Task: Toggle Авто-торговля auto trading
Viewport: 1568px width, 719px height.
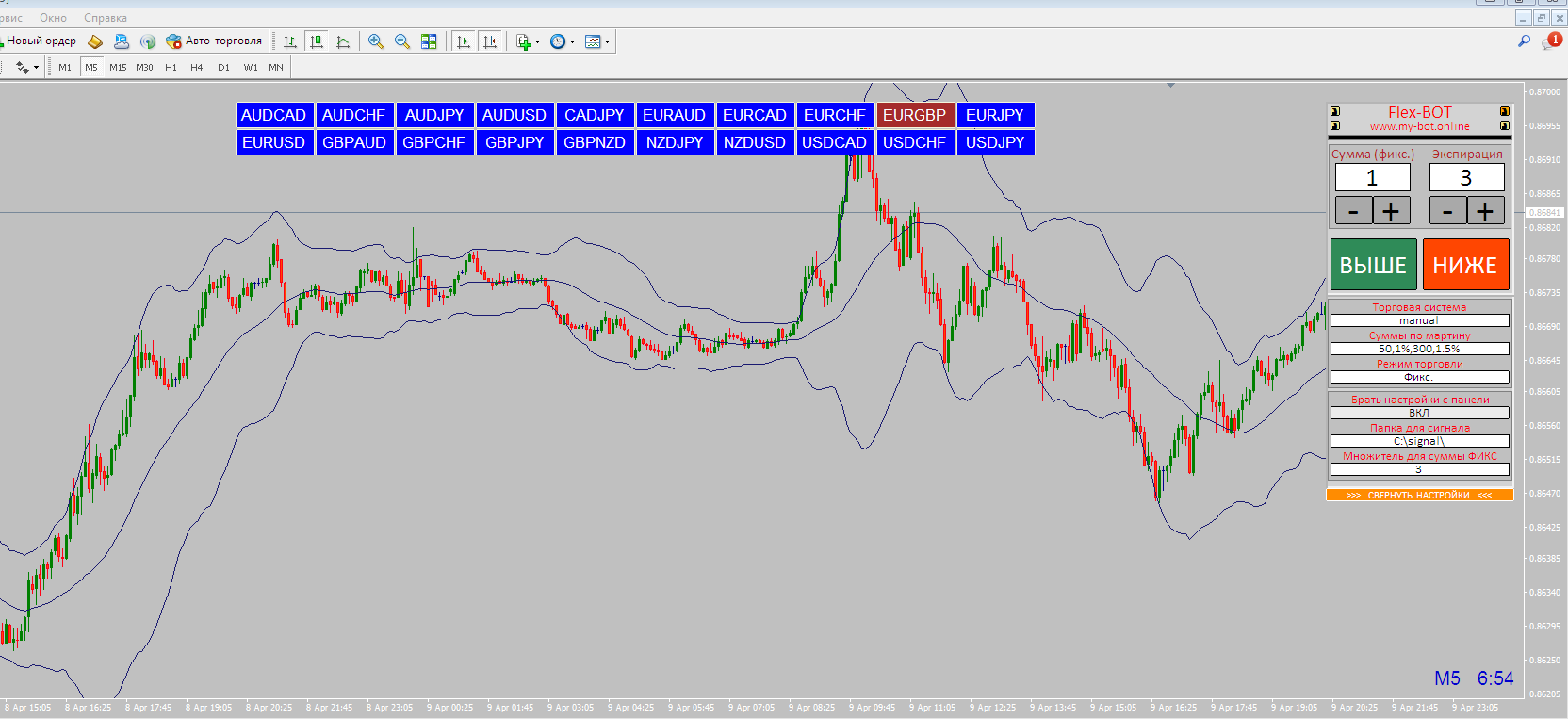Action: pos(214,41)
